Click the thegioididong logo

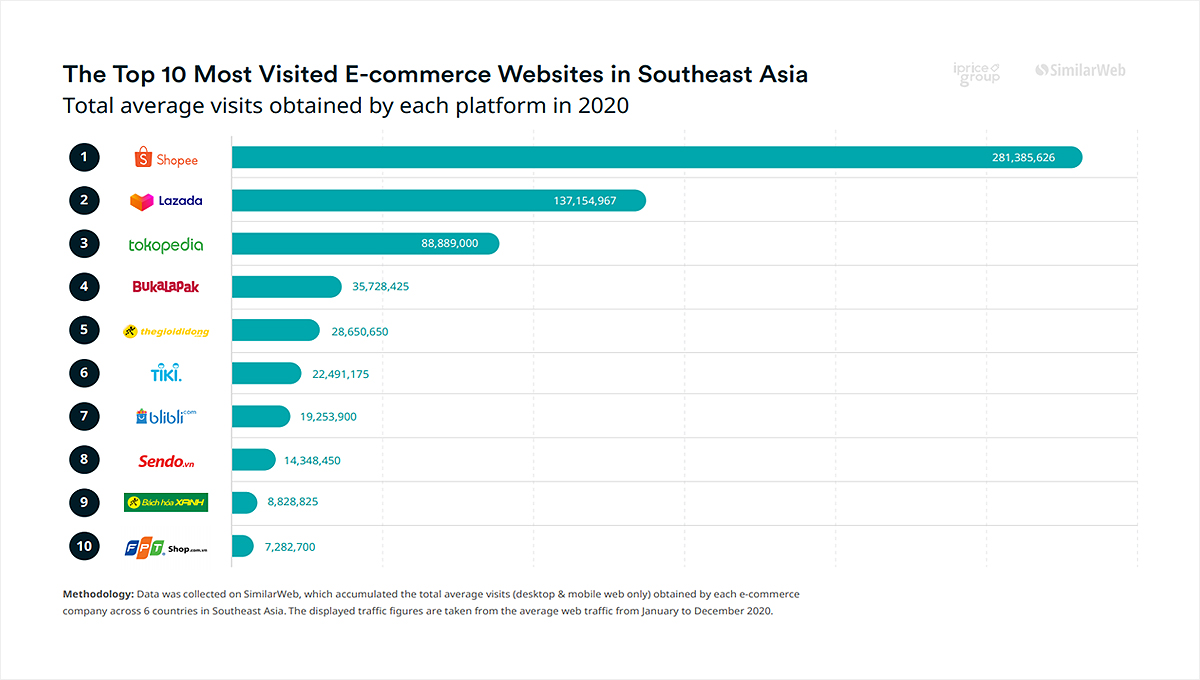click(x=166, y=331)
